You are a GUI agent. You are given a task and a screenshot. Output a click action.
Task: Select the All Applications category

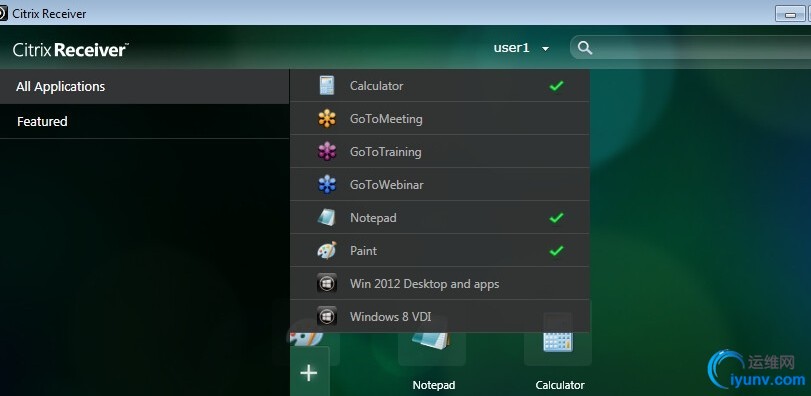click(x=144, y=86)
